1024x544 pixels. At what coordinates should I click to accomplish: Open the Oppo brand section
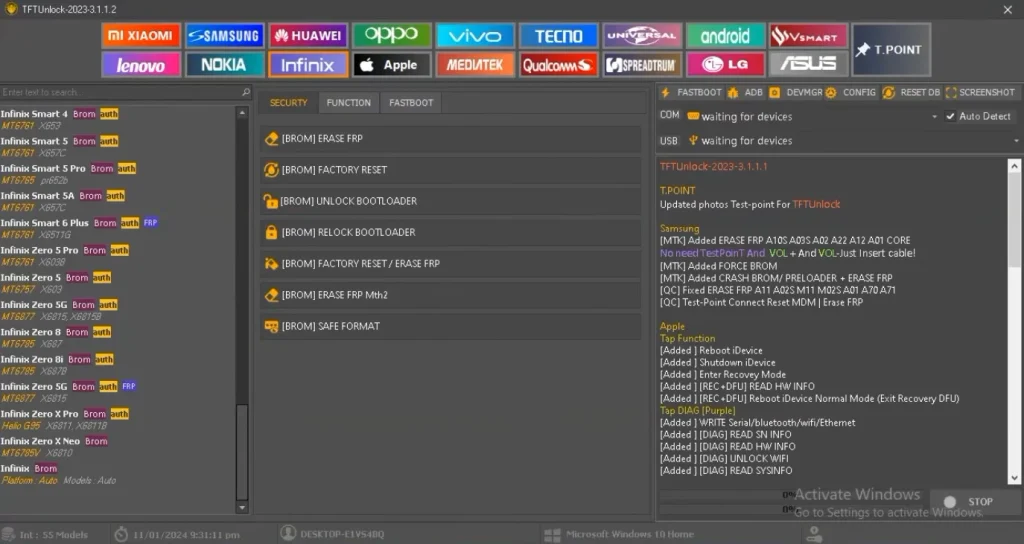pos(391,36)
